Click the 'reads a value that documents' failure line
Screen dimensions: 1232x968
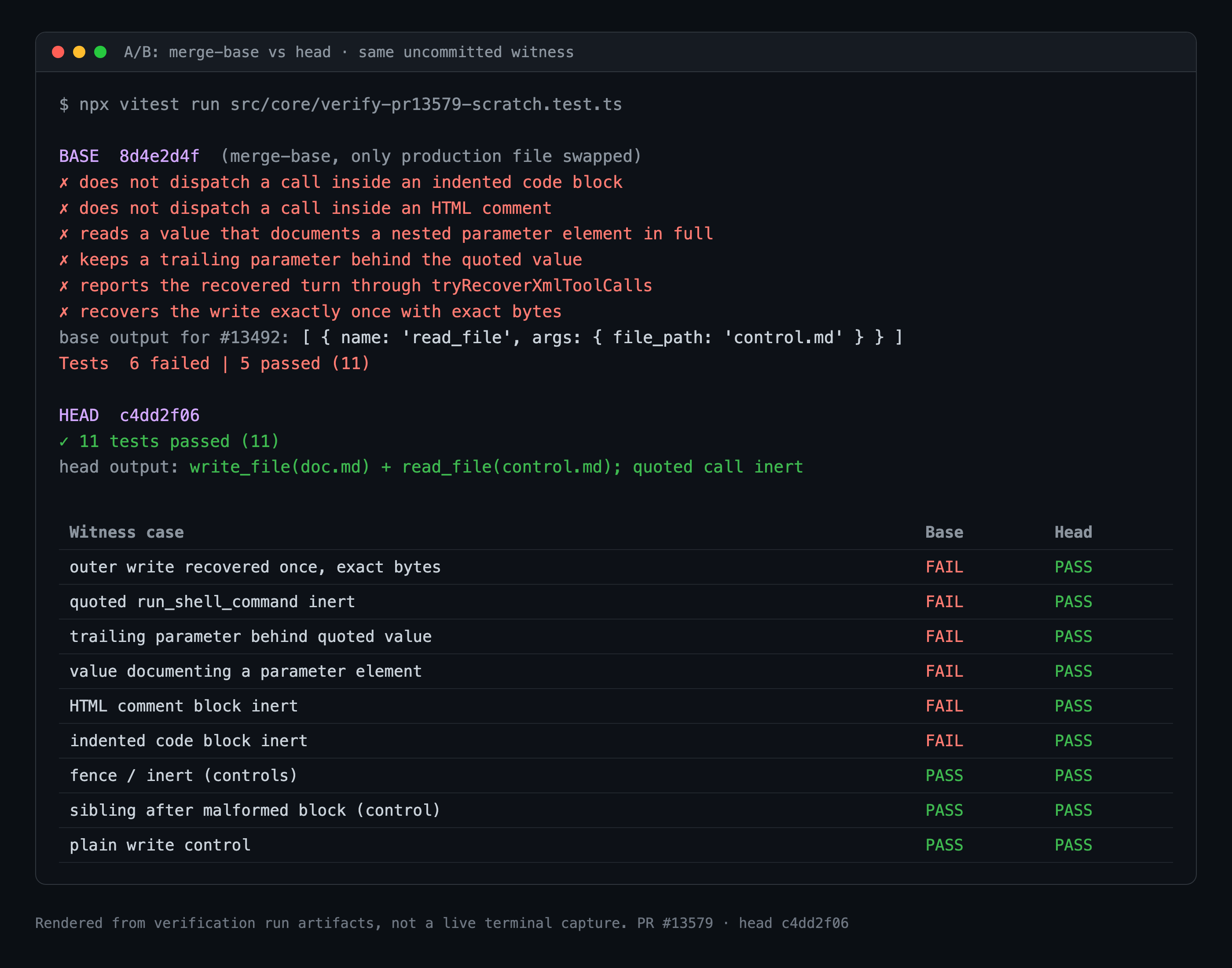click(386, 234)
